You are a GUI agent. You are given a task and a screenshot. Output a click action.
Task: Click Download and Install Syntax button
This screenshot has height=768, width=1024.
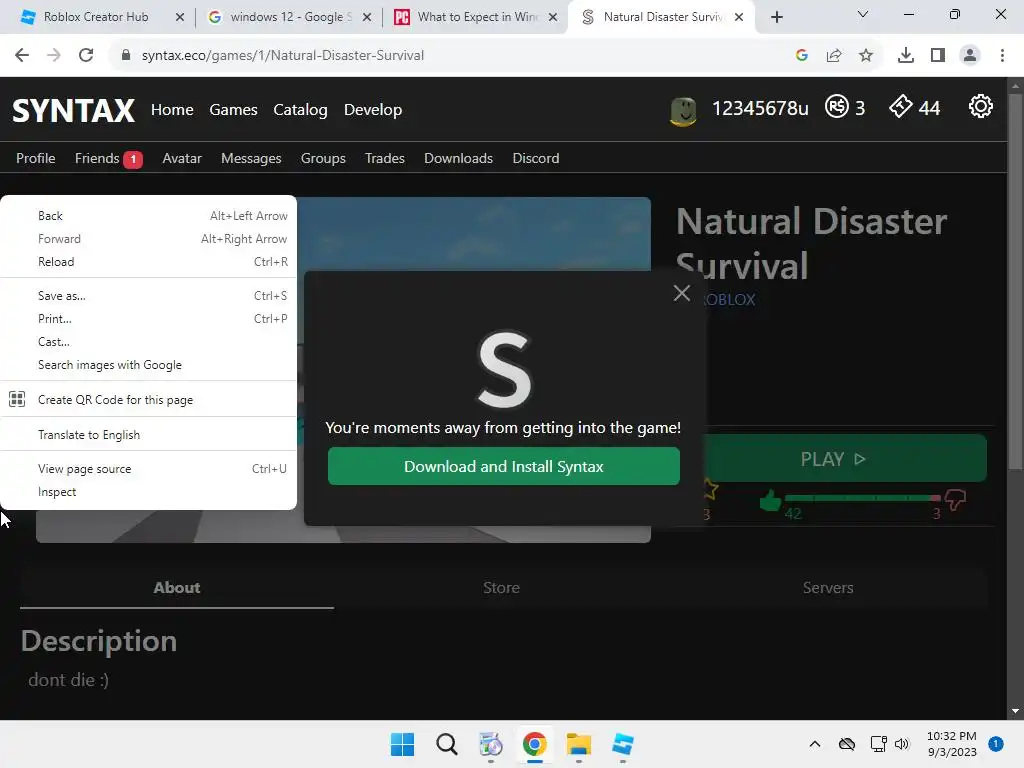tap(504, 466)
